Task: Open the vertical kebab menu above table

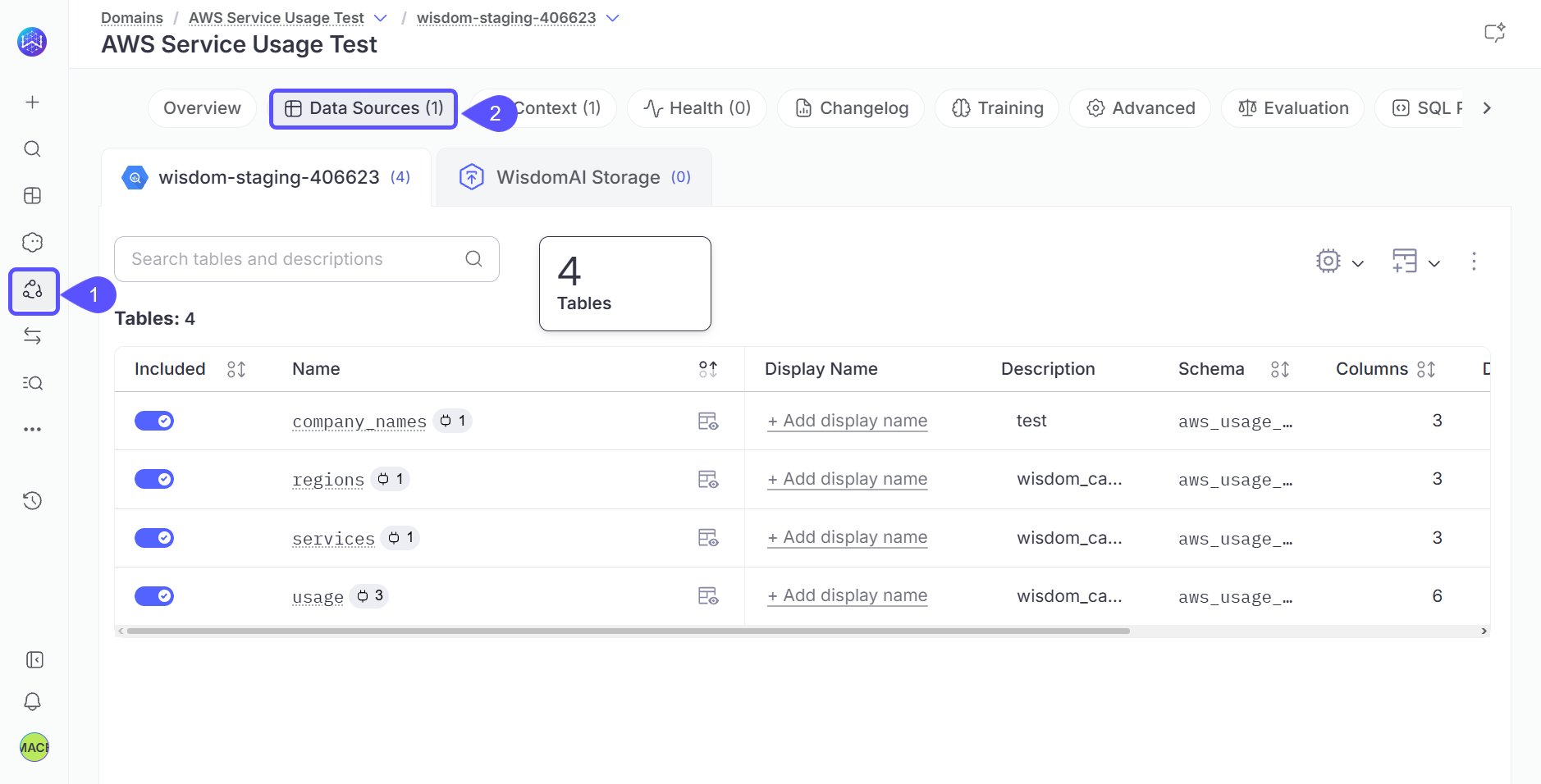Action: click(x=1474, y=262)
